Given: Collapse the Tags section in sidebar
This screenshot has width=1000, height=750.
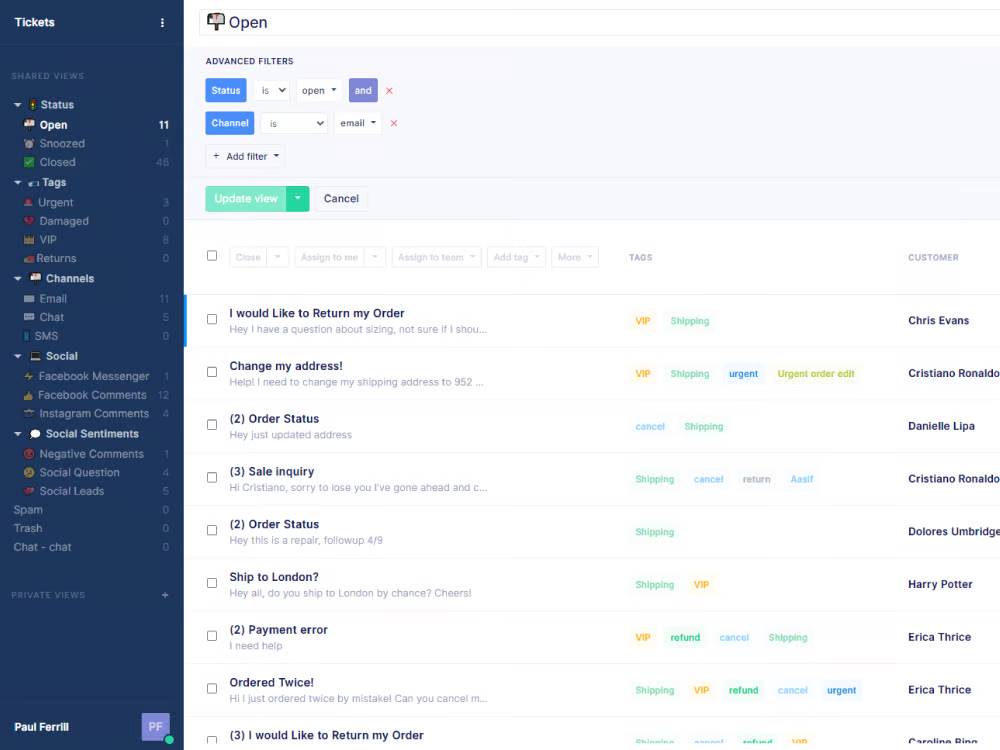Looking at the screenshot, I should click(x=17, y=182).
